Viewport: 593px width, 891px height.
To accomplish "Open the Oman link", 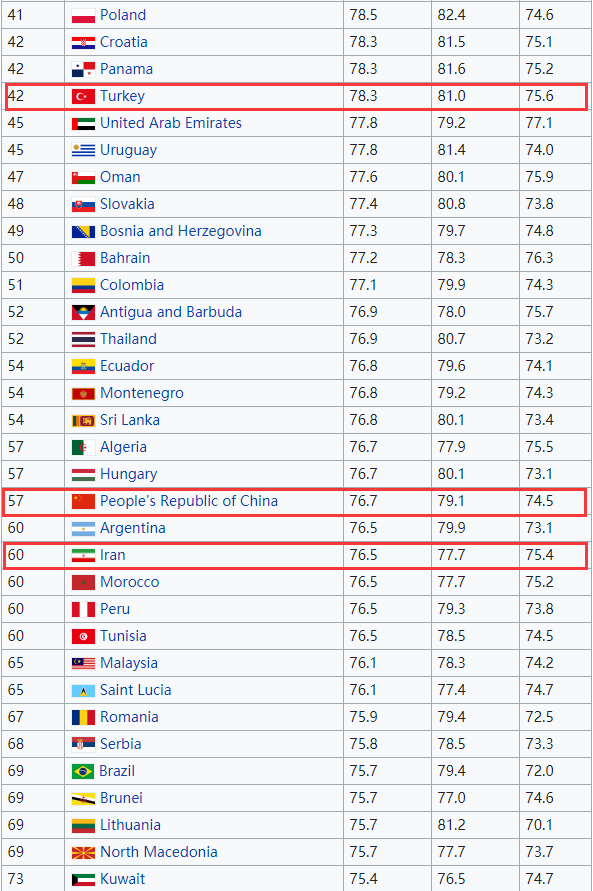I will pyautogui.click(x=120, y=177).
